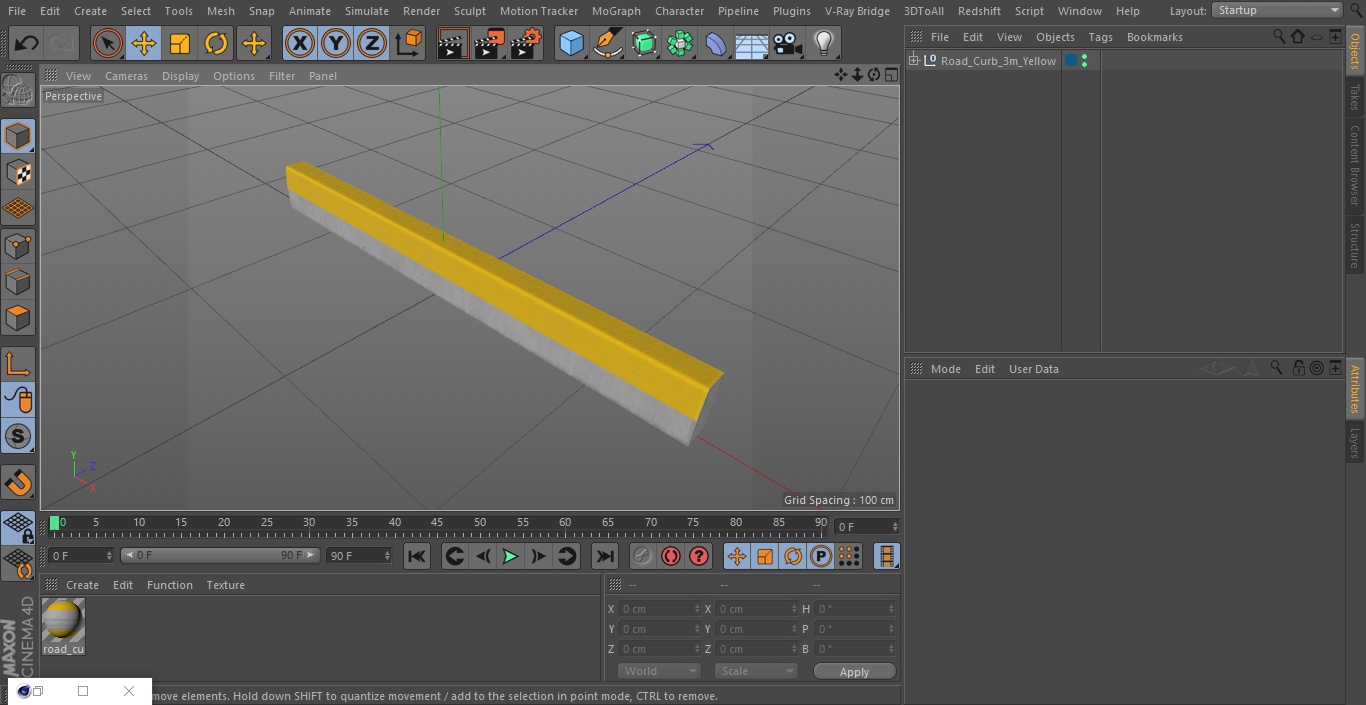Go to start of animation

pos(417,556)
